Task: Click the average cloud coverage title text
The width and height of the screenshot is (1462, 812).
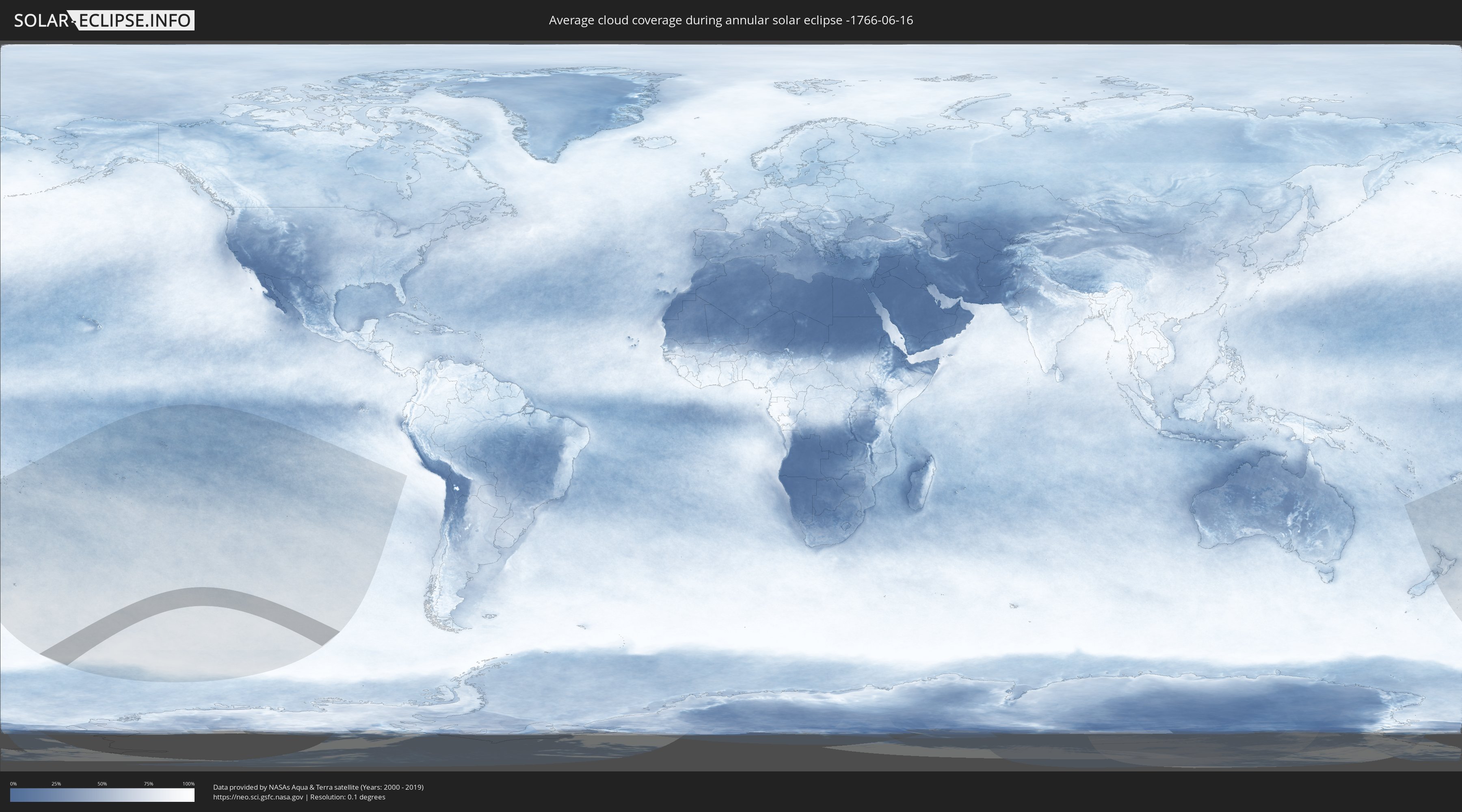Action: [x=731, y=20]
